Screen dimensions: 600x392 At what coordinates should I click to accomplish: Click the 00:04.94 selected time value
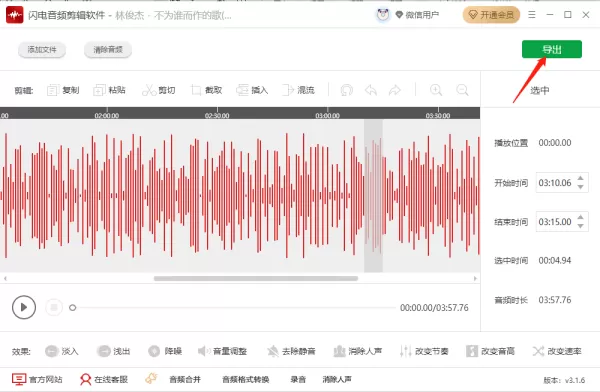tap(555, 261)
